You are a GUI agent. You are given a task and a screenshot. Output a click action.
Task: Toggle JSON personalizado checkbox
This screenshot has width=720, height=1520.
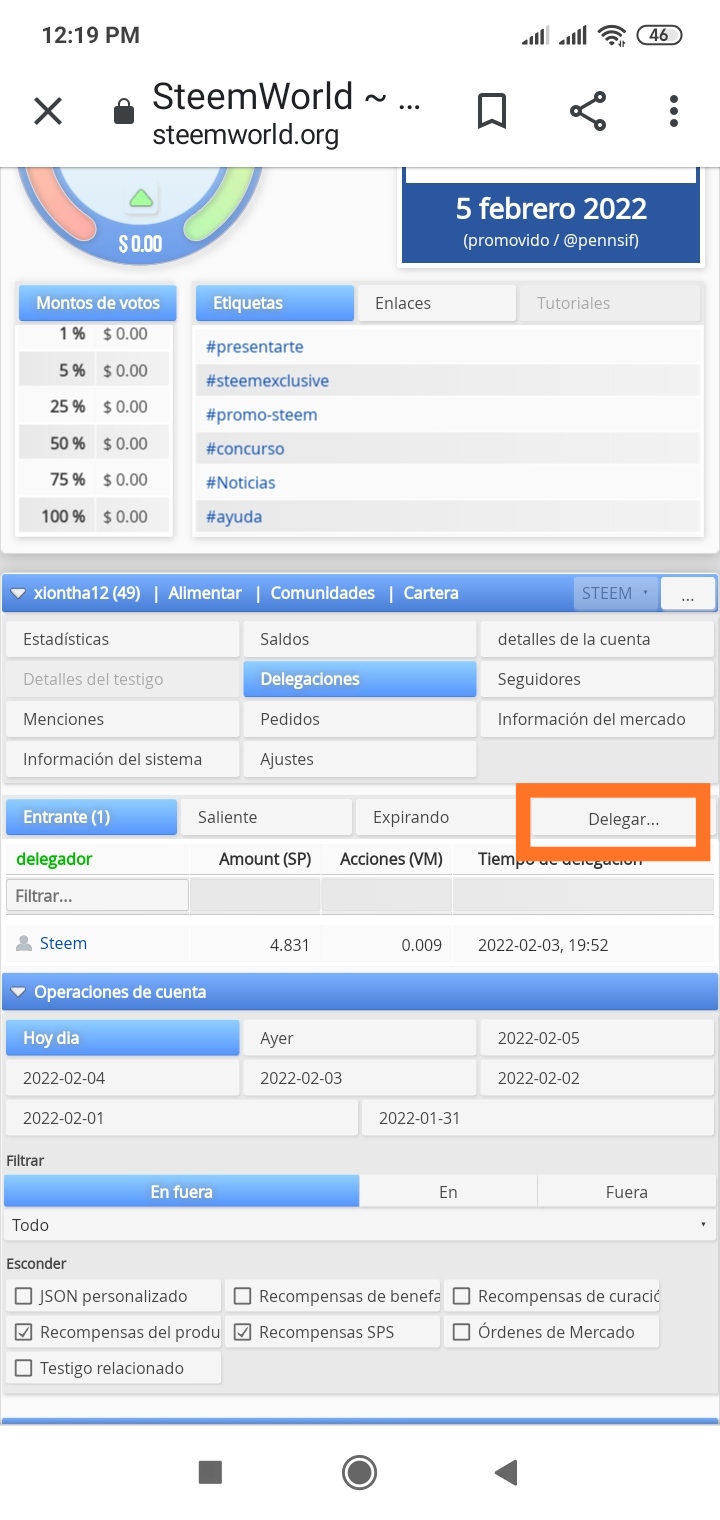[x=23, y=1296]
